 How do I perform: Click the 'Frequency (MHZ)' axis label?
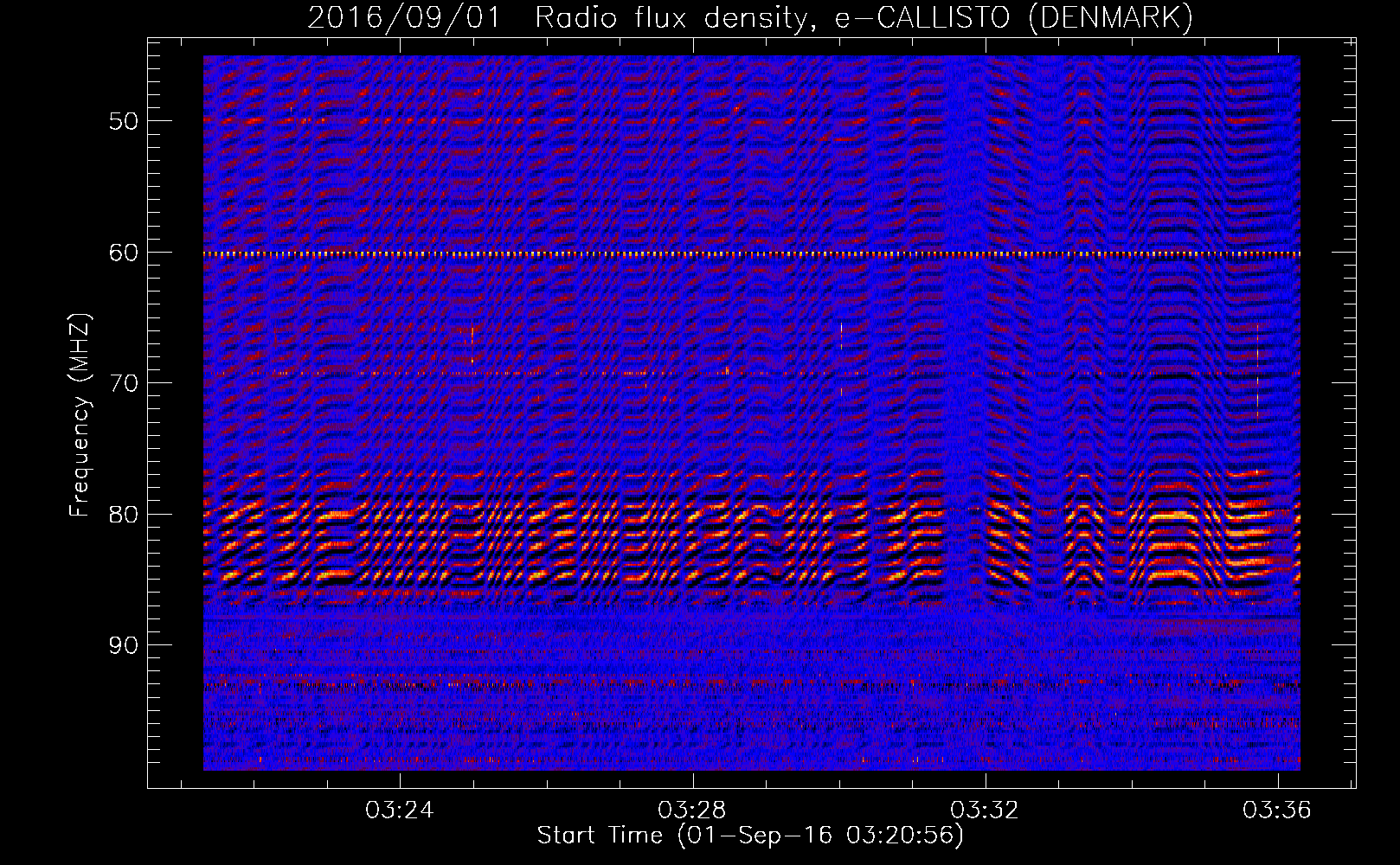click(x=80, y=415)
